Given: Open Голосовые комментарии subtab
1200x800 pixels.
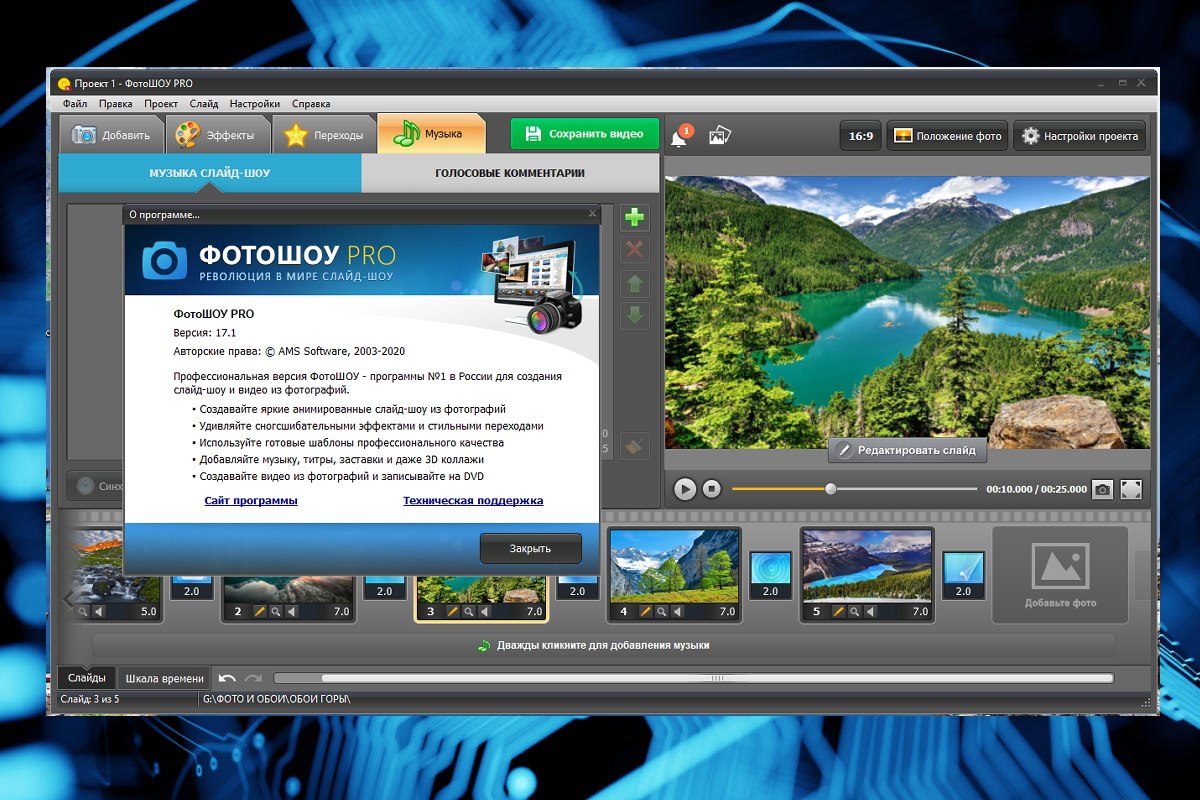Looking at the screenshot, I should pyautogui.click(x=510, y=173).
